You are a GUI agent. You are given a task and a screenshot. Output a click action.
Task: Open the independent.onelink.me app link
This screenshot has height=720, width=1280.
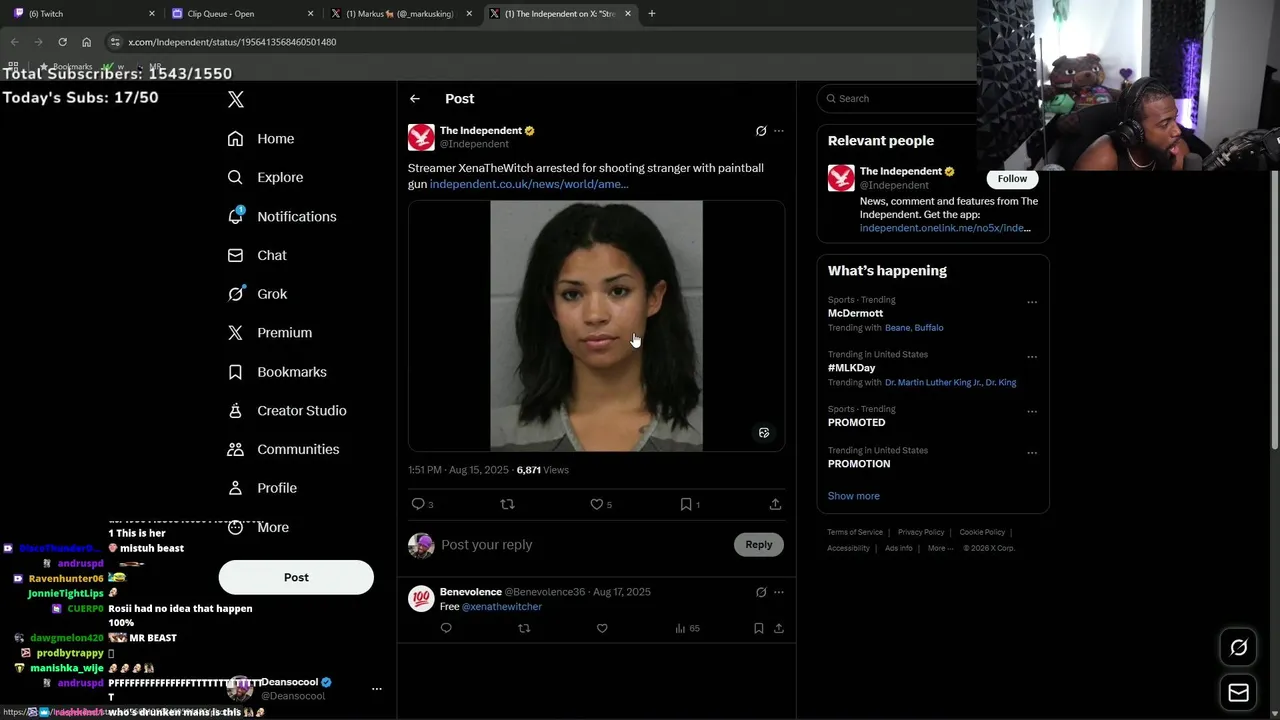tap(945, 228)
